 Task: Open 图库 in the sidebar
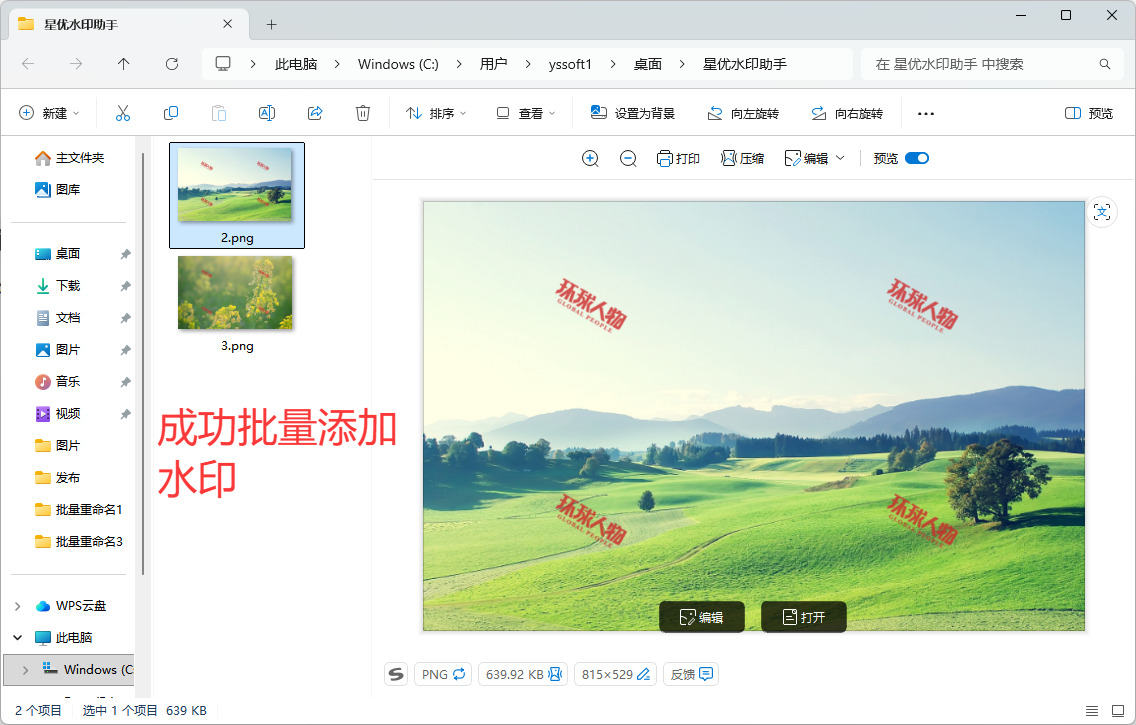tap(58, 190)
